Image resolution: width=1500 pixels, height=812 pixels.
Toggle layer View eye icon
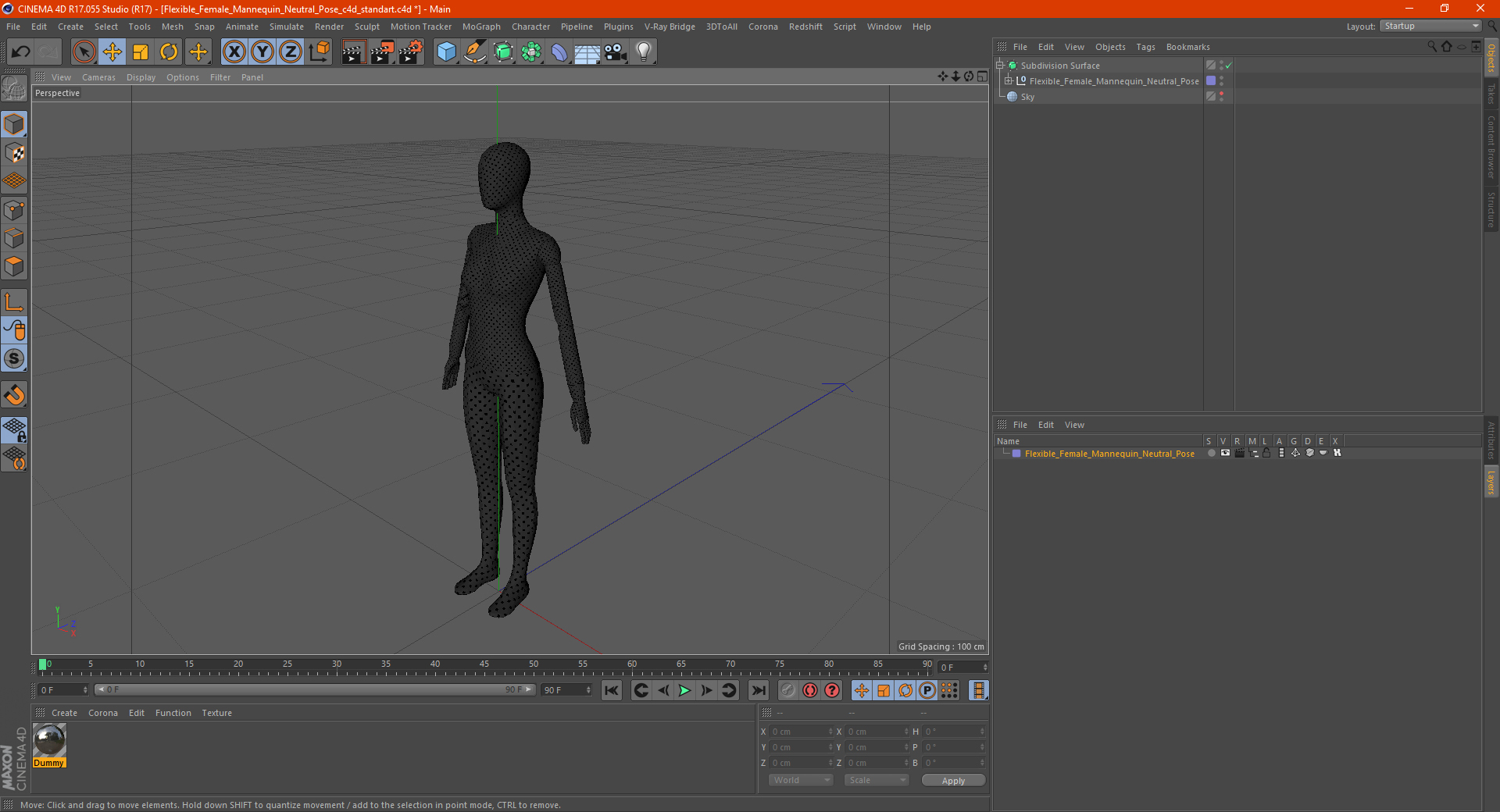coord(1225,453)
